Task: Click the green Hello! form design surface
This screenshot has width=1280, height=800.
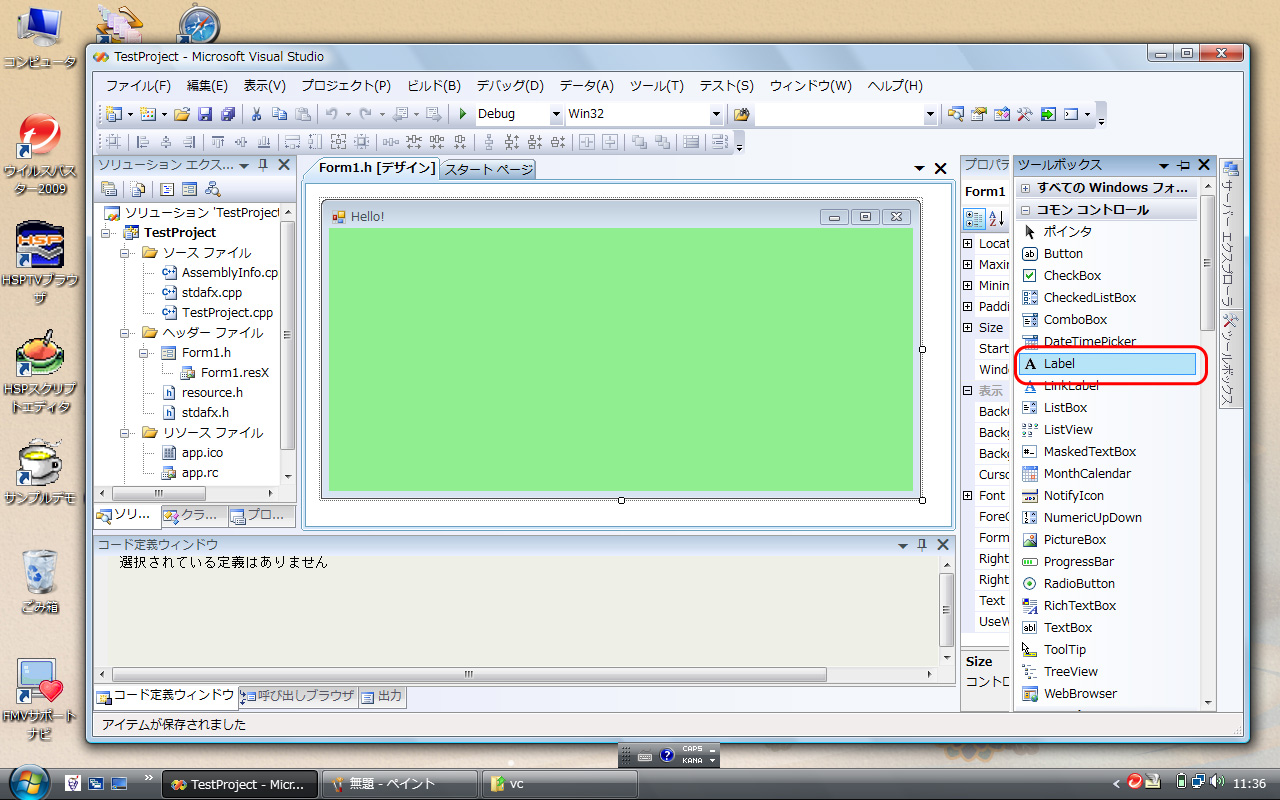Action: (620, 360)
